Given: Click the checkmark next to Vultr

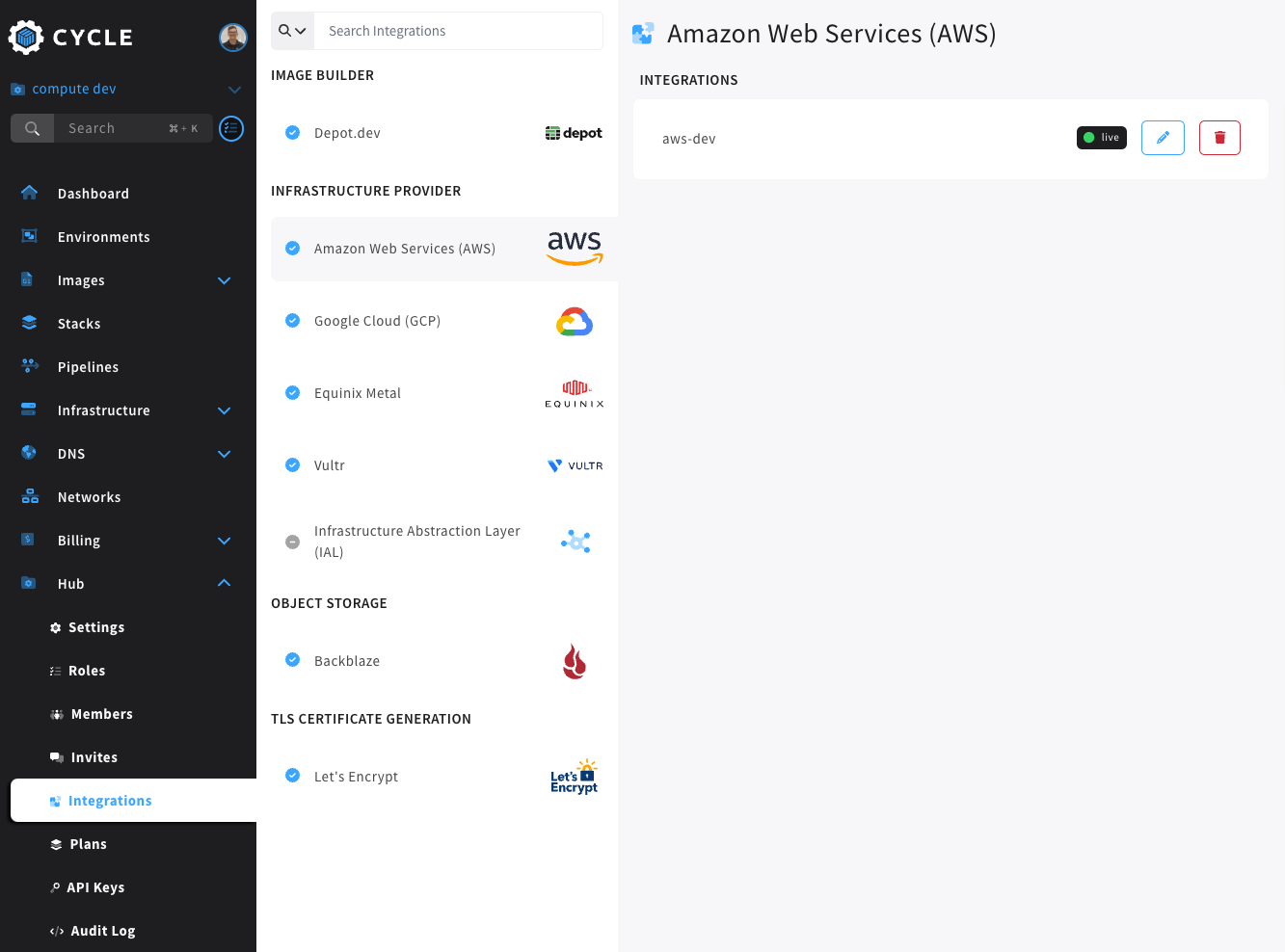Looking at the screenshot, I should coord(293,465).
